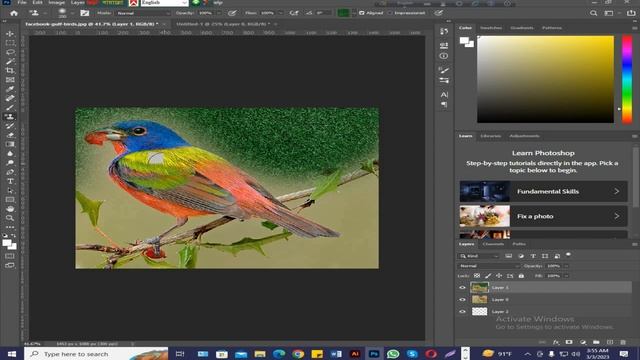The width and height of the screenshot is (640, 360).
Task: Select the Move tool
Action: (x=10, y=33)
